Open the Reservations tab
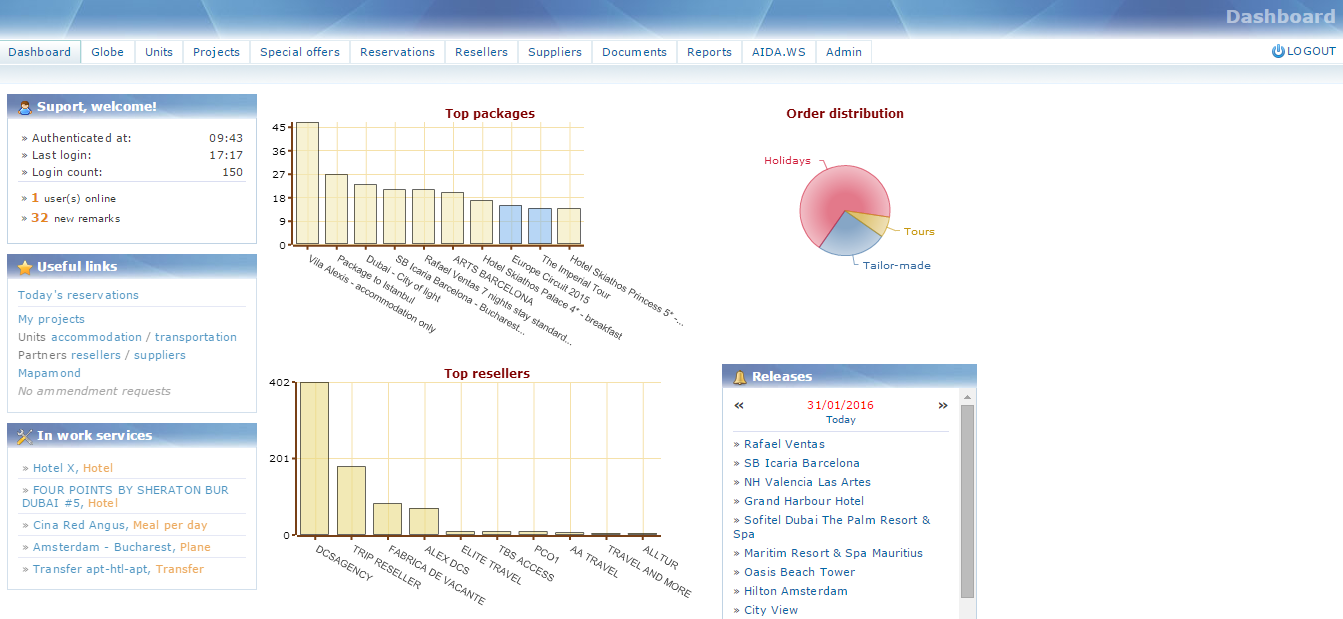1343x619 pixels. (397, 52)
